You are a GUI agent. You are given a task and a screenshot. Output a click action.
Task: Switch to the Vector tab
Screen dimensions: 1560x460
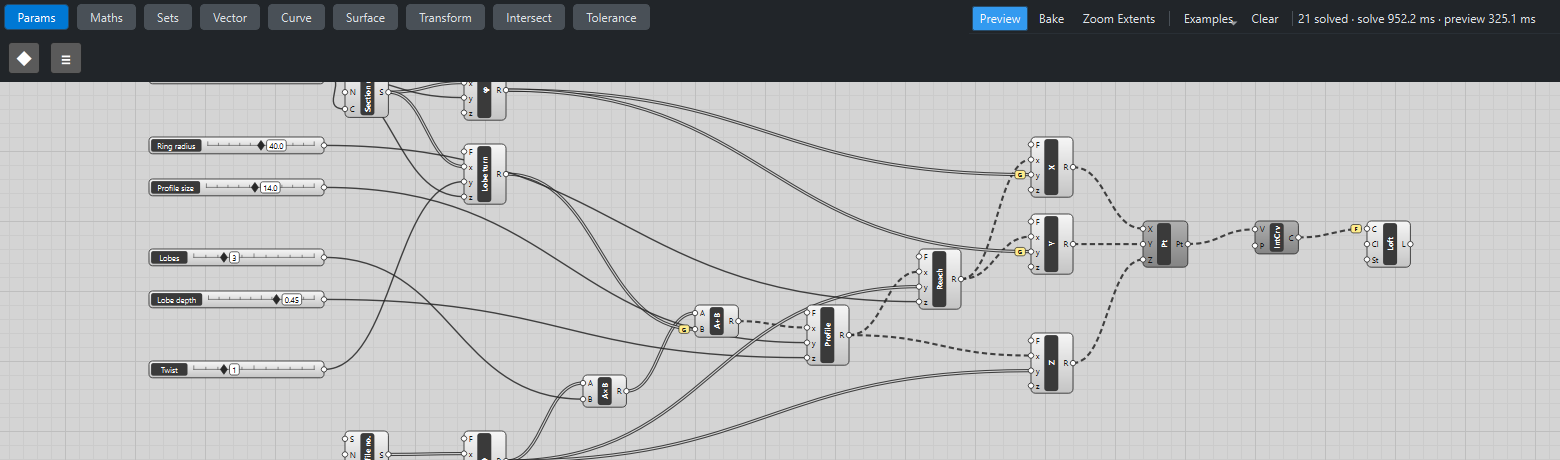pyautogui.click(x=230, y=18)
